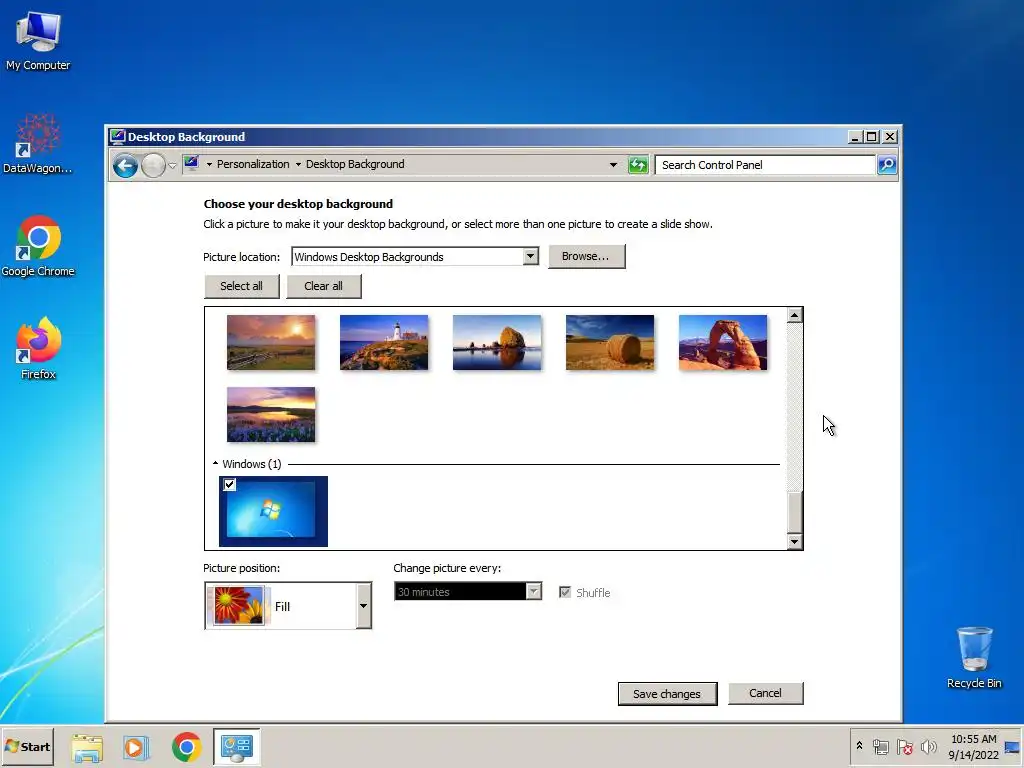Click the Cancel button
The width and height of the screenshot is (1024, 768).
click(x=765, y=693)
